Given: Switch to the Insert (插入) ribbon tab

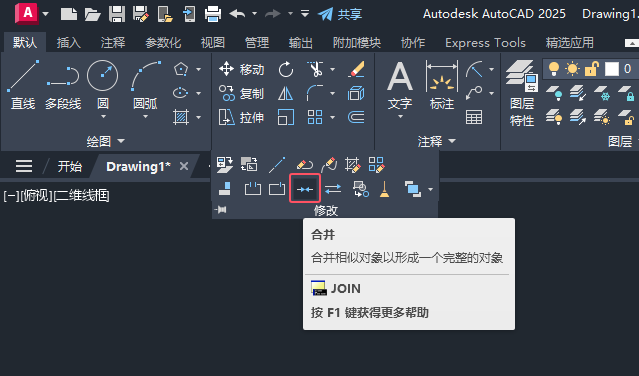Looking at the screenshot, I should pyautogui.click(x=68, y=42).
